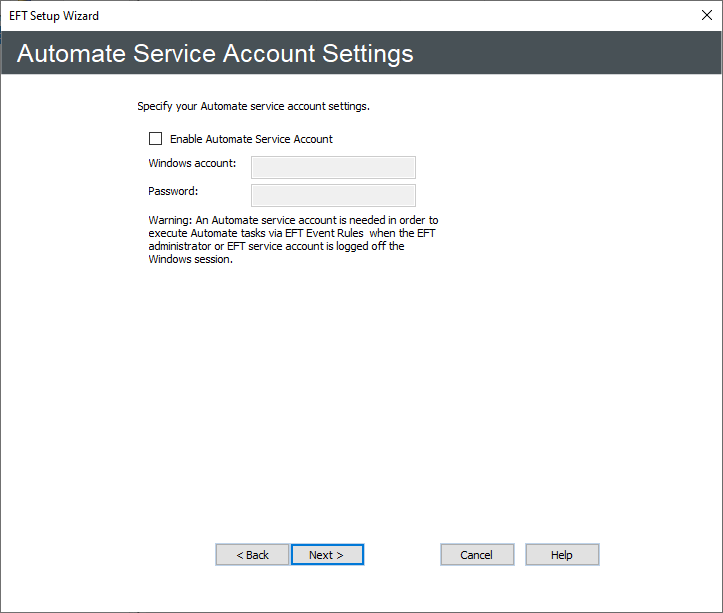Open Help for this wizard page
The image size is (723, 613).
pos(562,555)
